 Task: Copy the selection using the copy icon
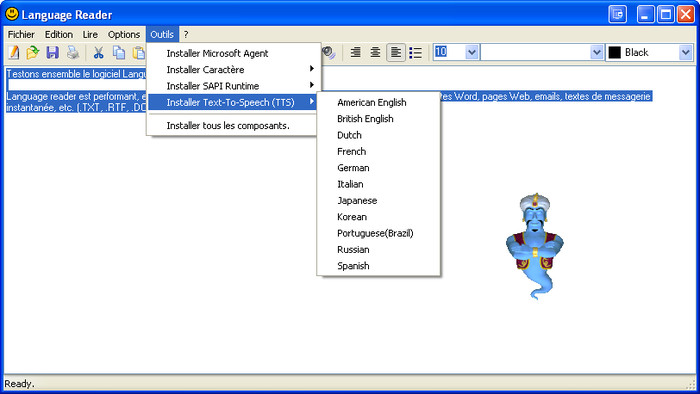coord(119,53)
